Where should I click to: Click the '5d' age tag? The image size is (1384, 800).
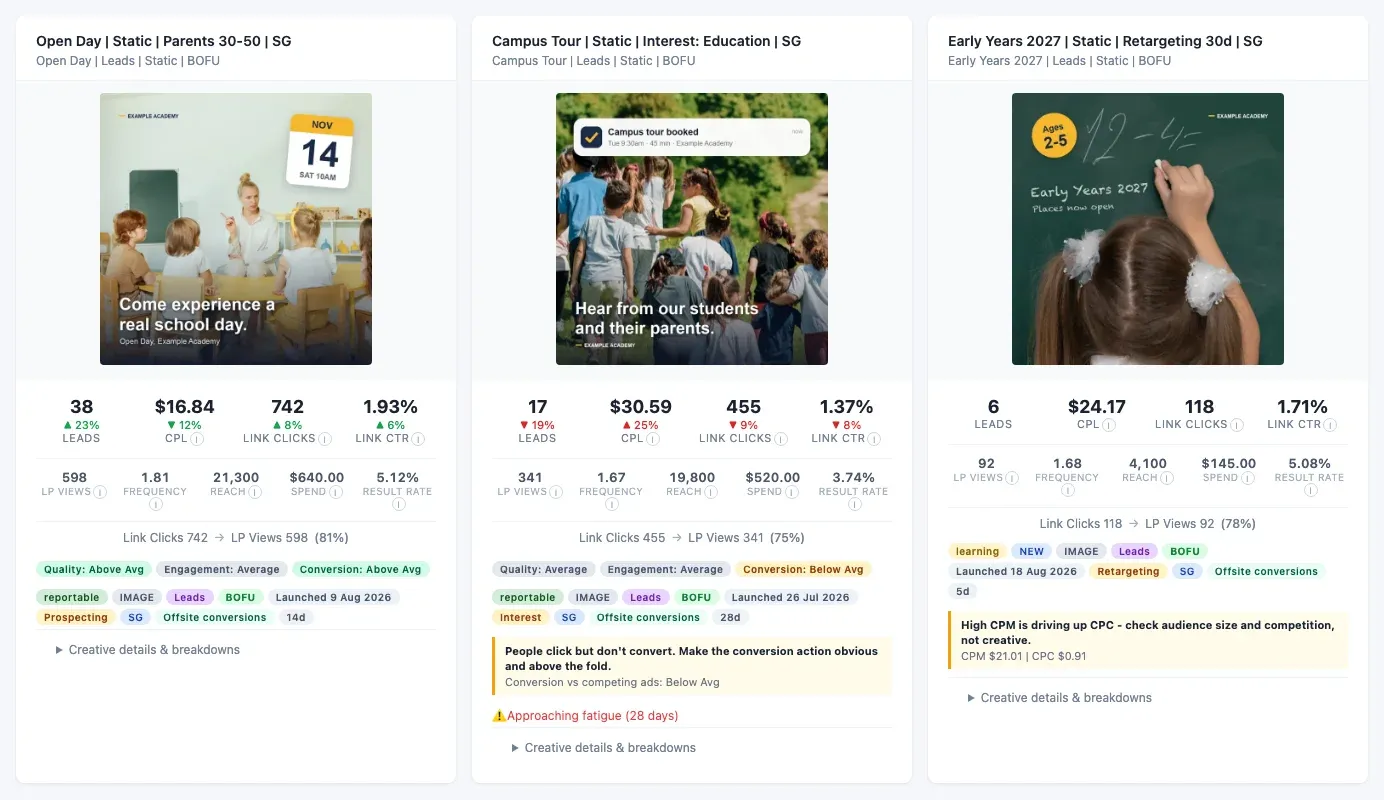963,591
